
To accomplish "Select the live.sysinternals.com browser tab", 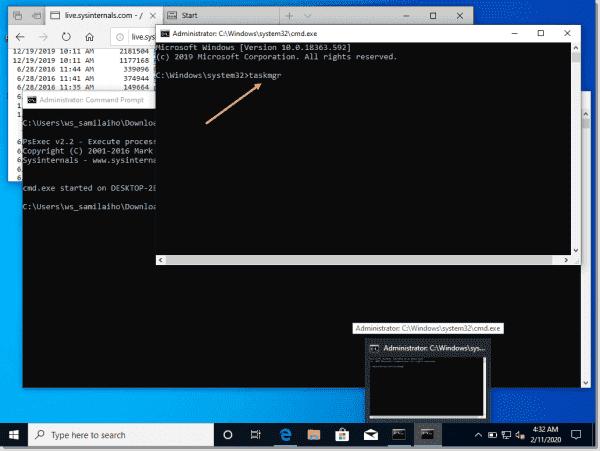I will pyautogui.click(x=95, y=17).
